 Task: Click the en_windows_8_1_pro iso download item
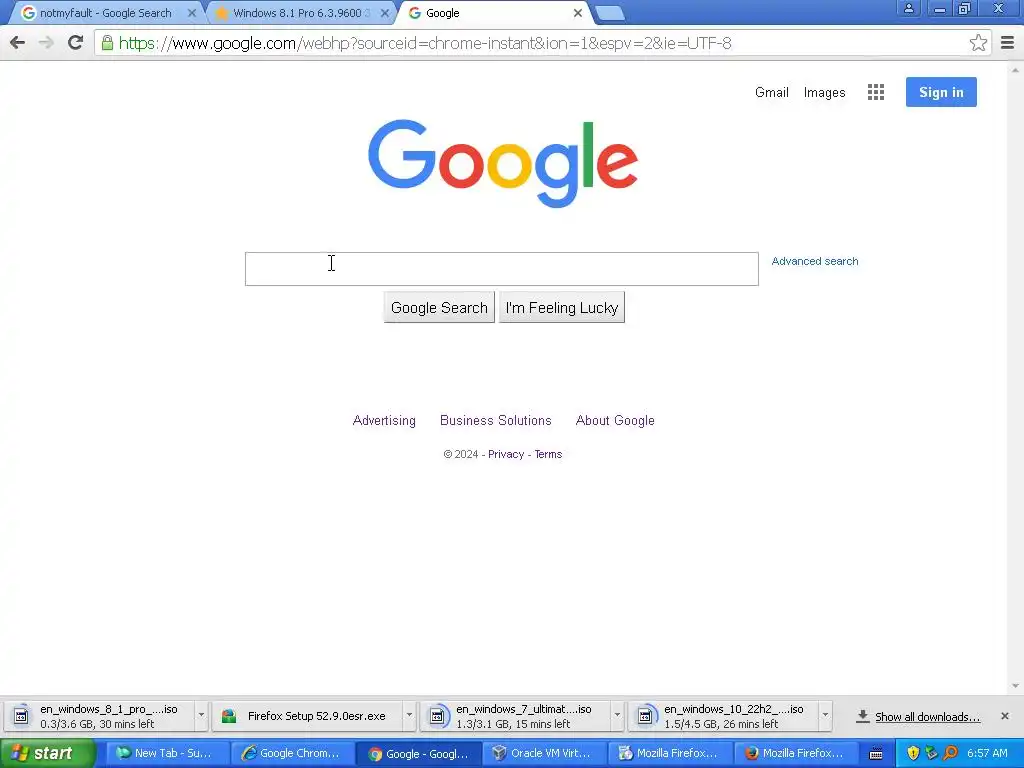click(x=98, y=716)
